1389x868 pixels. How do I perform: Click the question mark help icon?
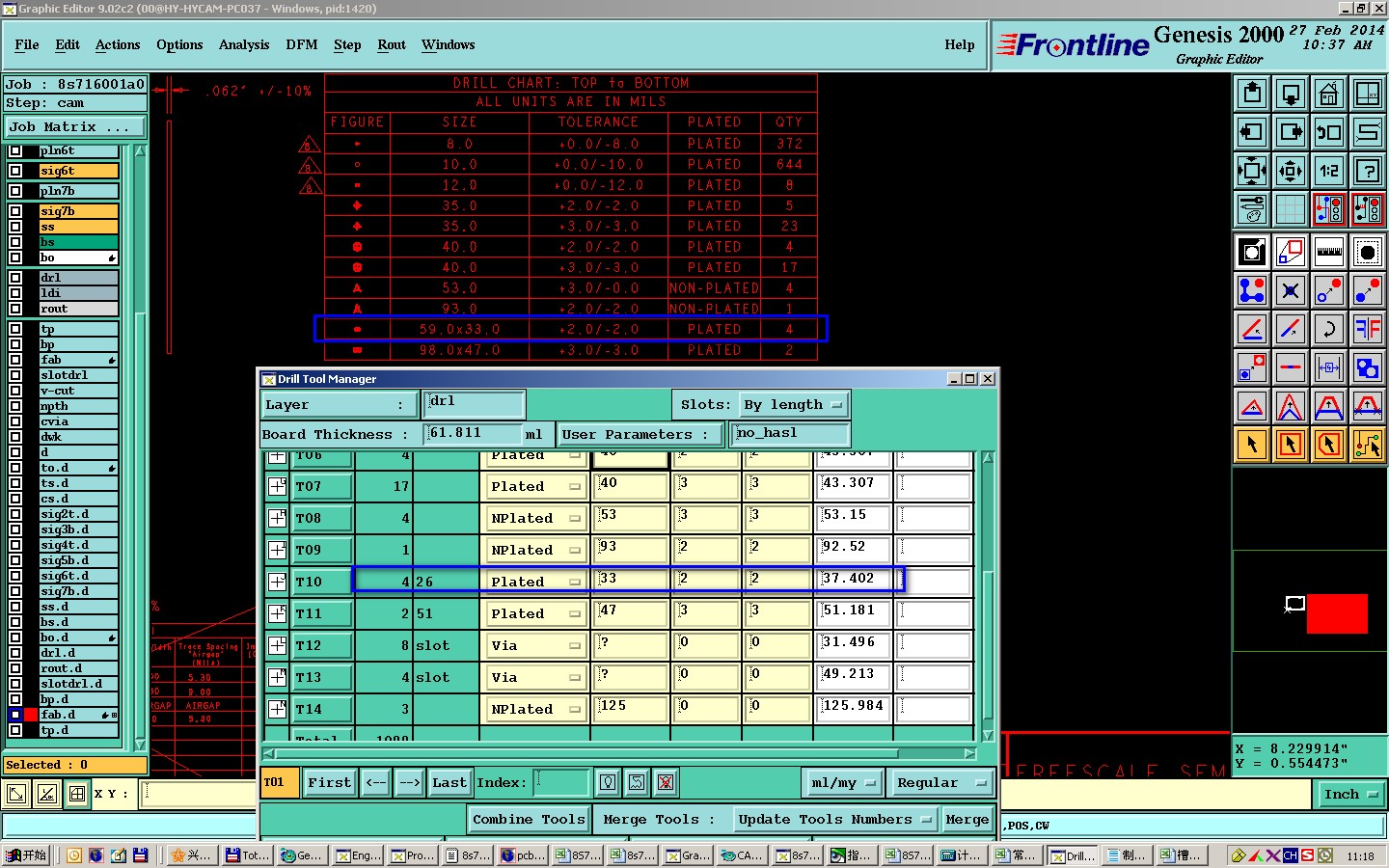click(1368, 171)
